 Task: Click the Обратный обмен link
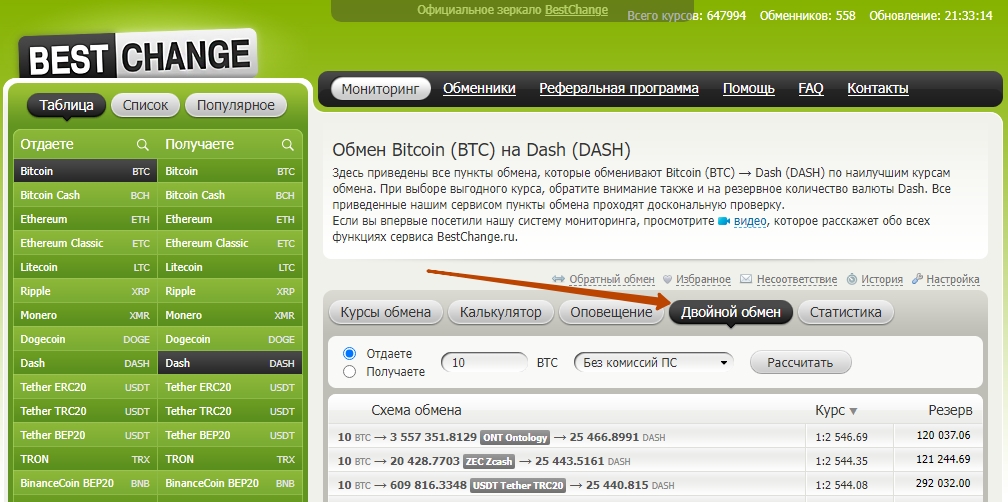tap(612, 280)
